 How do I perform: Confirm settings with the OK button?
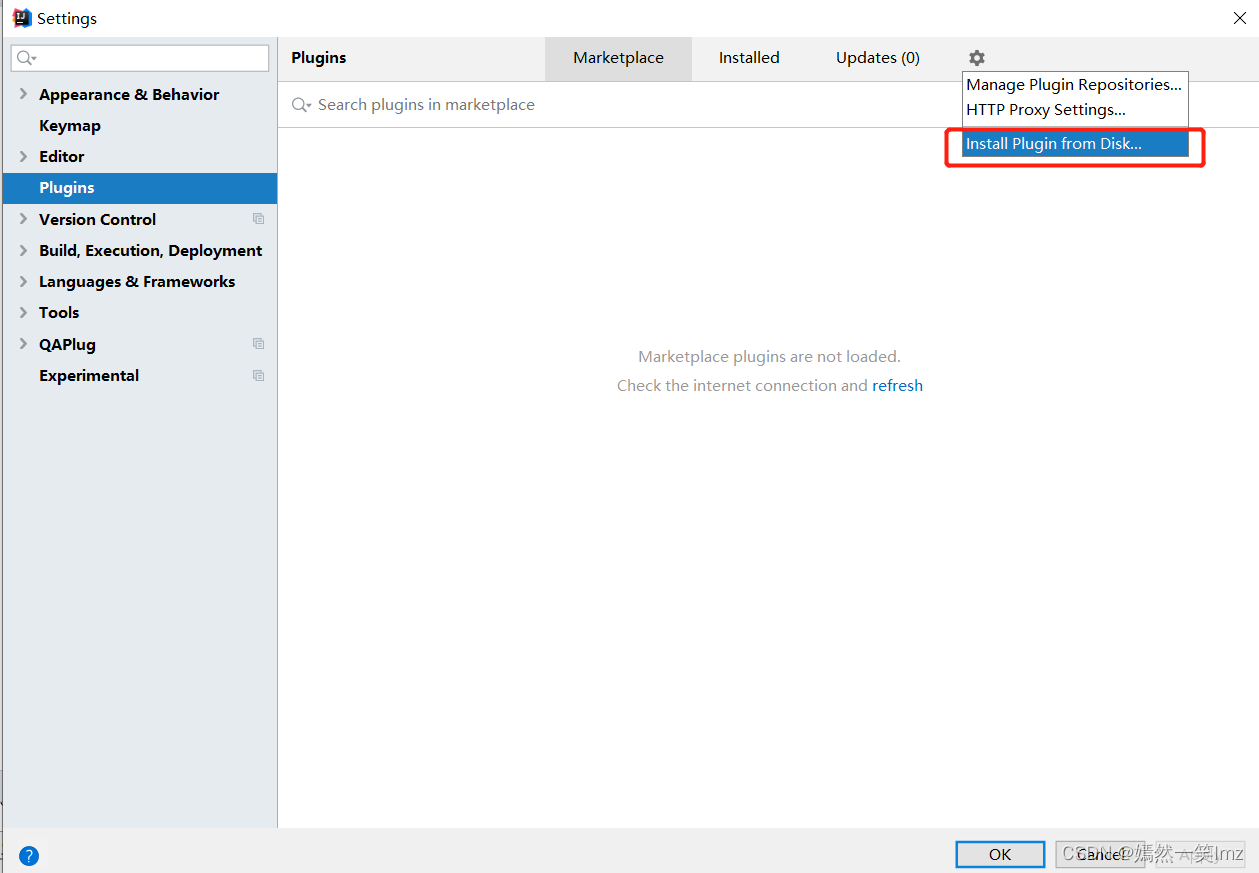tap(999, 854)
